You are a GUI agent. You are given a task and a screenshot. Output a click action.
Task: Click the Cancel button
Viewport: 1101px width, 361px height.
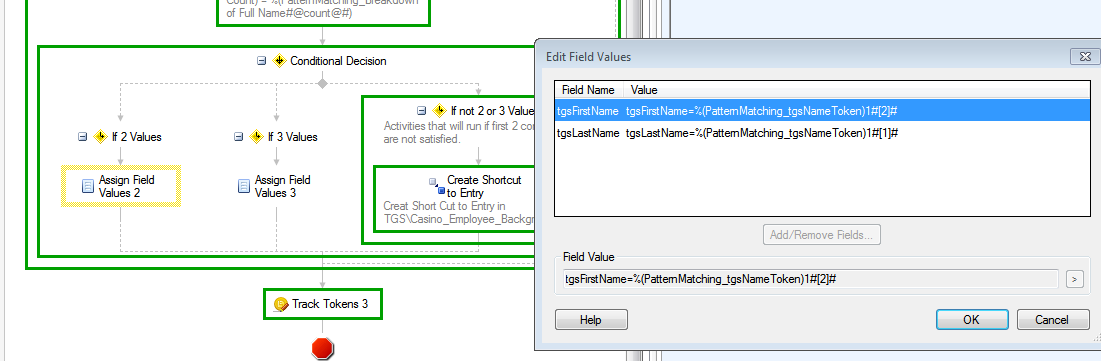click(x=1053, y=320)
